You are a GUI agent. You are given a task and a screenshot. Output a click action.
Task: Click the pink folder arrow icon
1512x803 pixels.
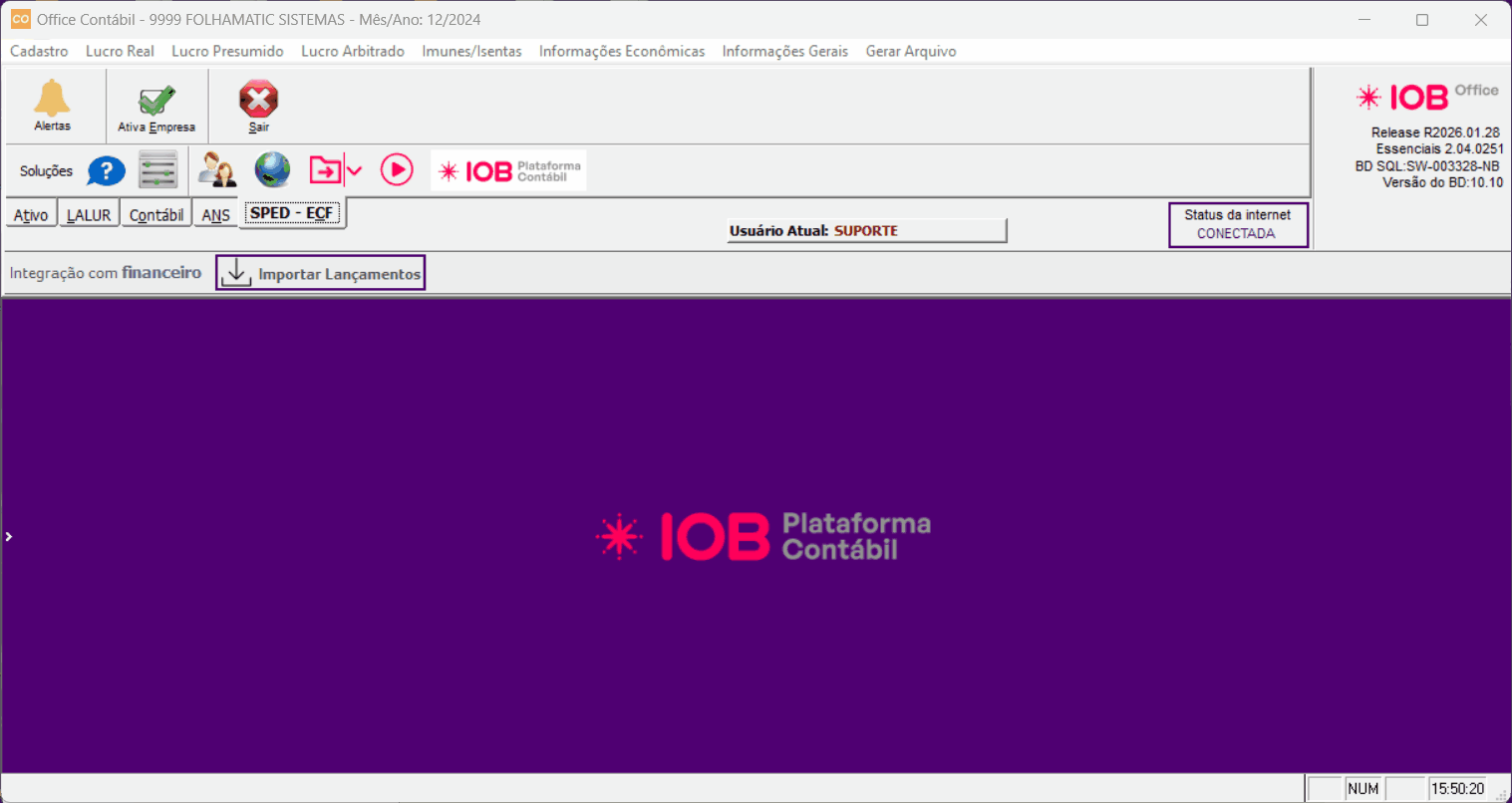tap(325, 170)
